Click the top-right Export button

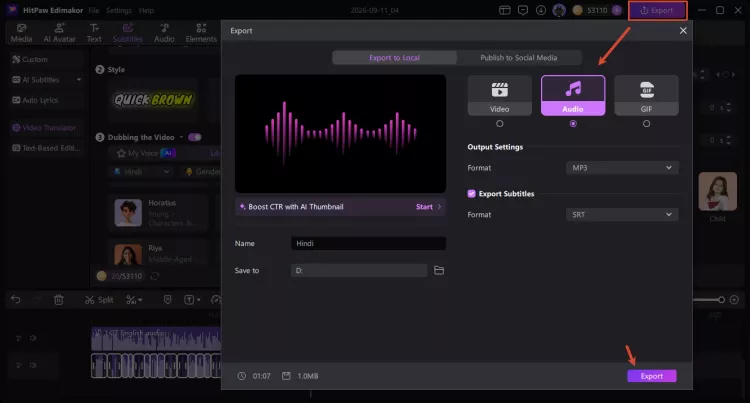point(657,11)
